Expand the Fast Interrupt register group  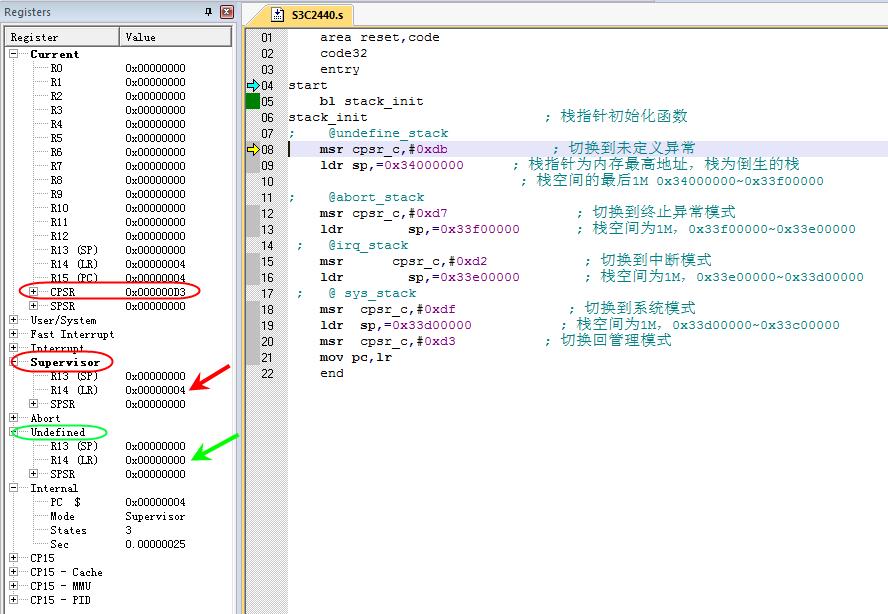coord(14,334)
